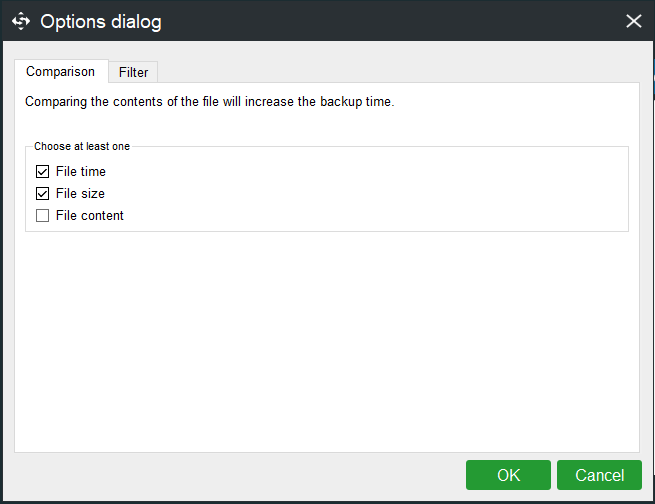
Task: Uncheck the File time checkbox
Action: 43,172
